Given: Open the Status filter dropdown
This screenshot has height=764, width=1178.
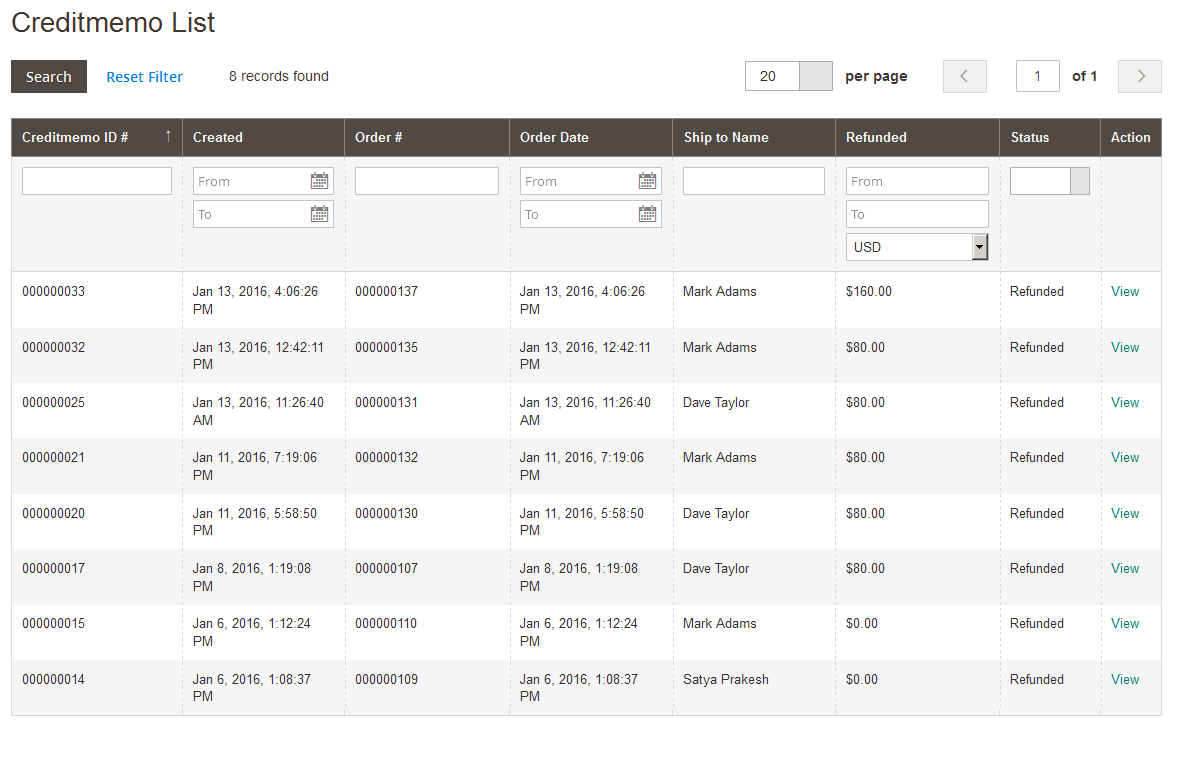Looking at the screenshot, I should (1079, 181).
